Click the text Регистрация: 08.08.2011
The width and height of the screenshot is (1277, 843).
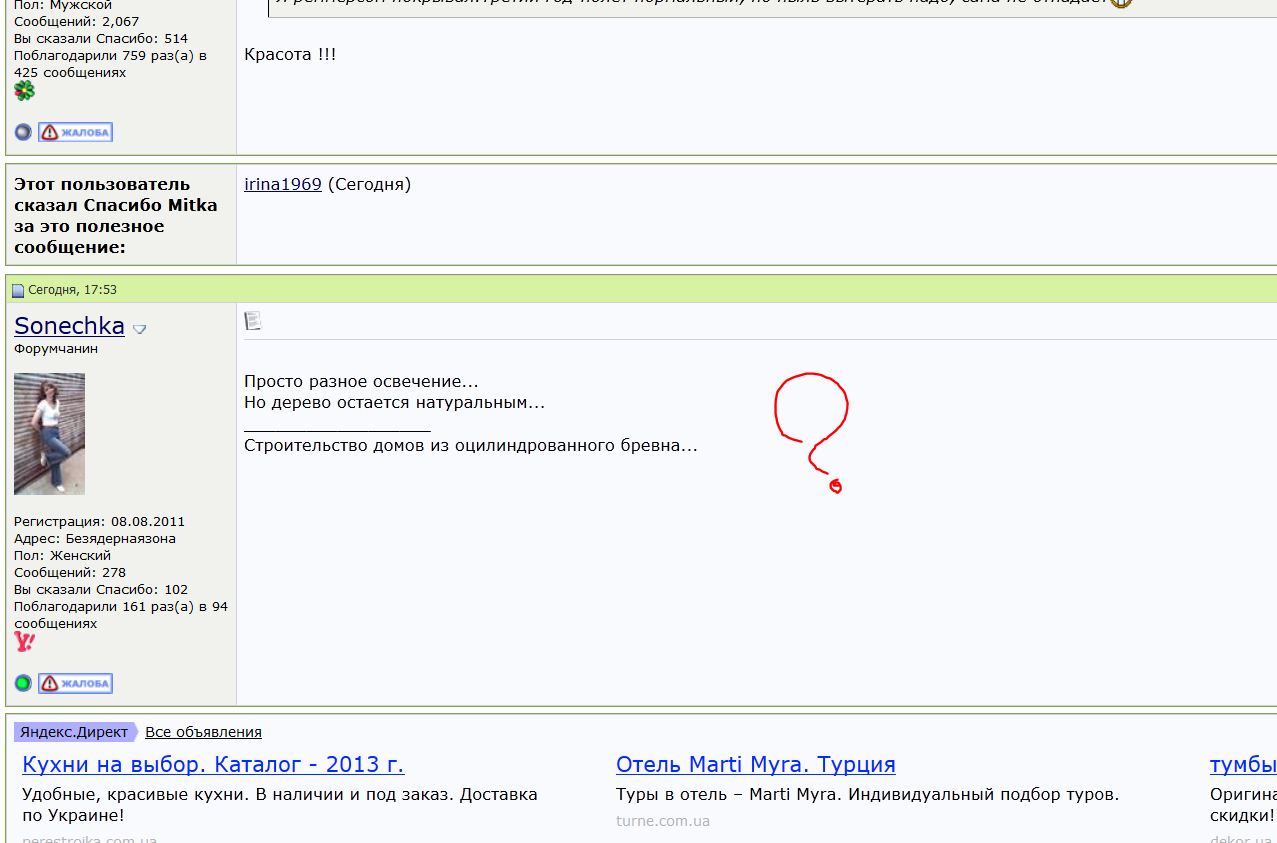click(99, 521)
